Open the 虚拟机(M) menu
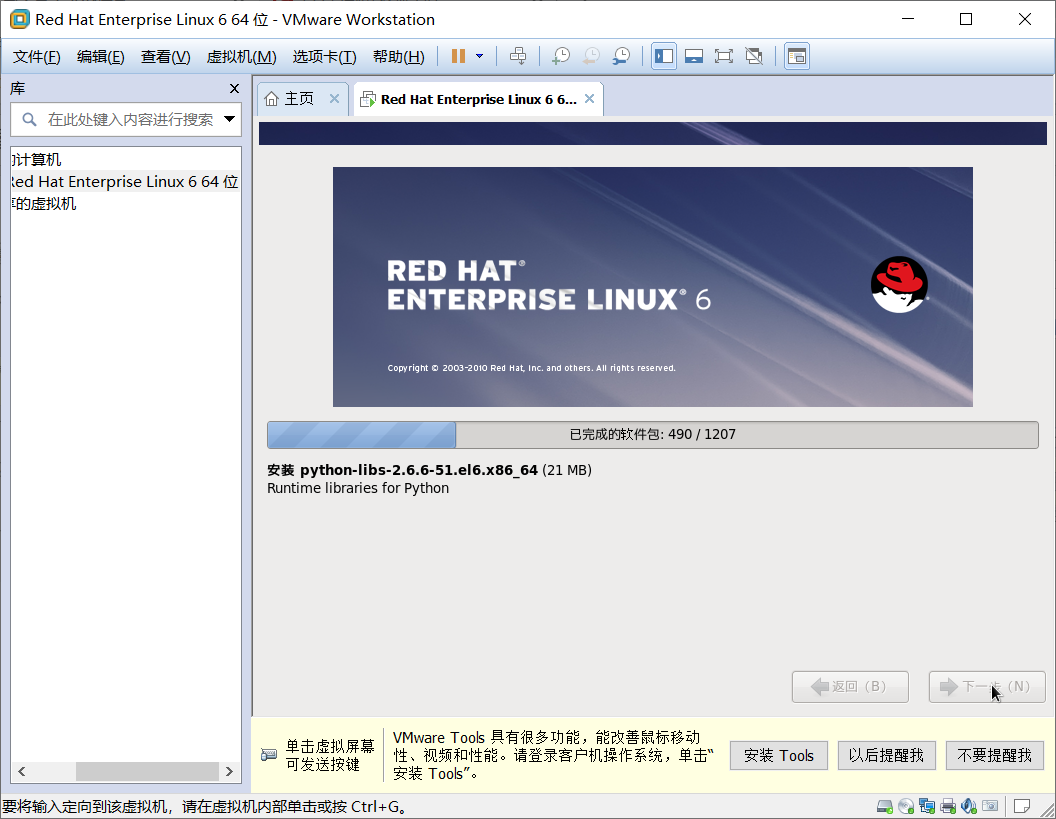The height and width of the screenshot is (819, 1056). click(241, 57)
